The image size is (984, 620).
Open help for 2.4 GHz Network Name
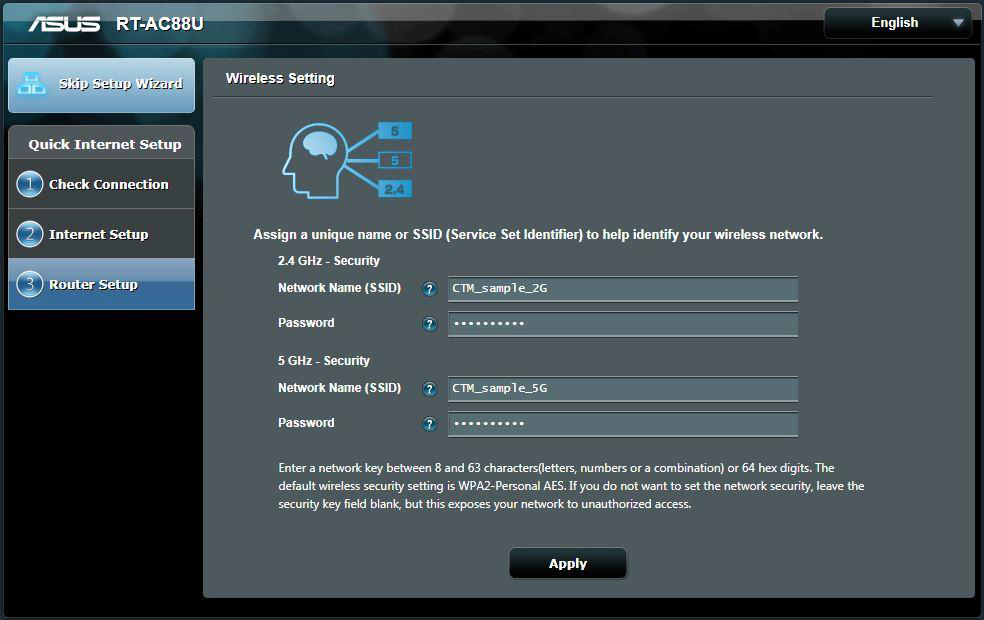point(429,289)
